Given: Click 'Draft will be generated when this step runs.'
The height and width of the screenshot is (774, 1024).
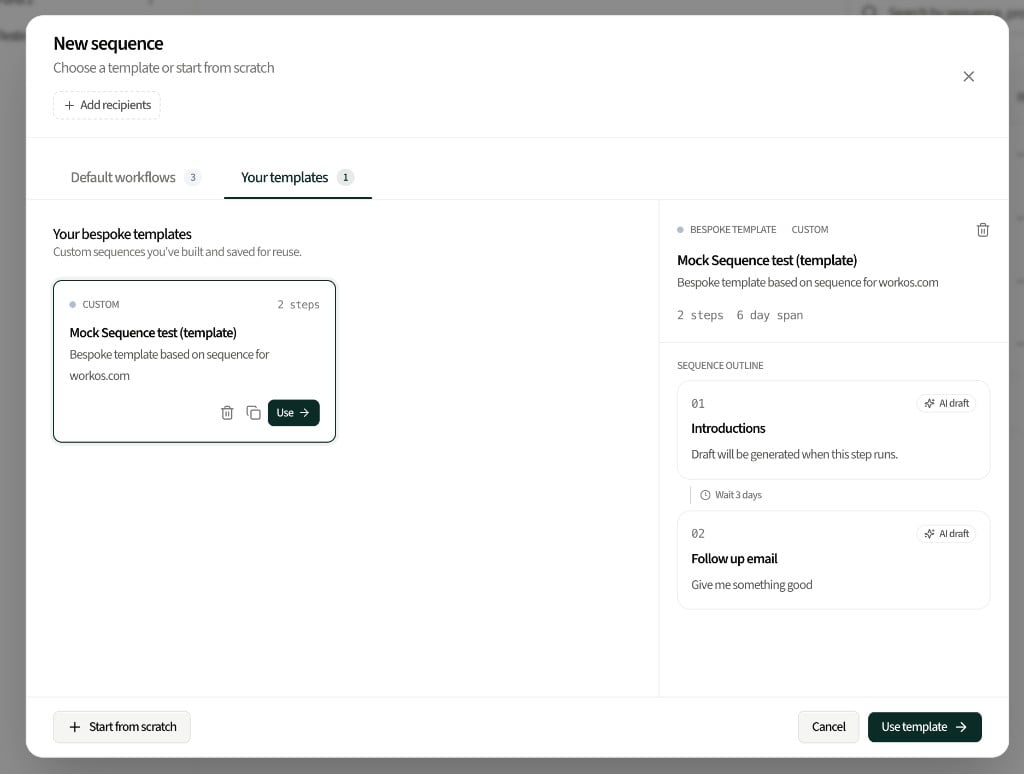Looking at the screenshot, I should tap(794, 454).
